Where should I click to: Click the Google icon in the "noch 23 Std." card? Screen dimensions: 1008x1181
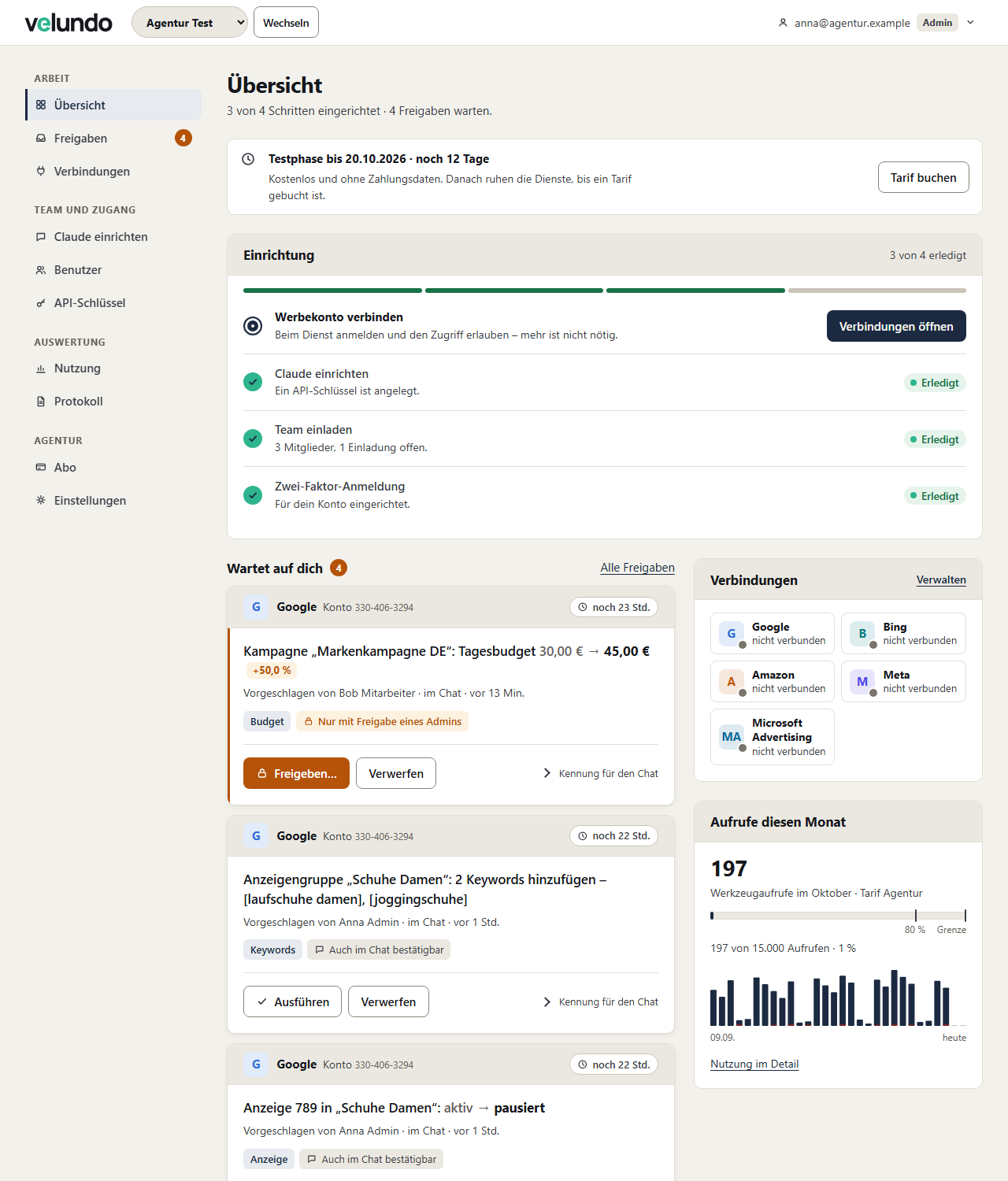pyautogui.click(x=256, y=607)
